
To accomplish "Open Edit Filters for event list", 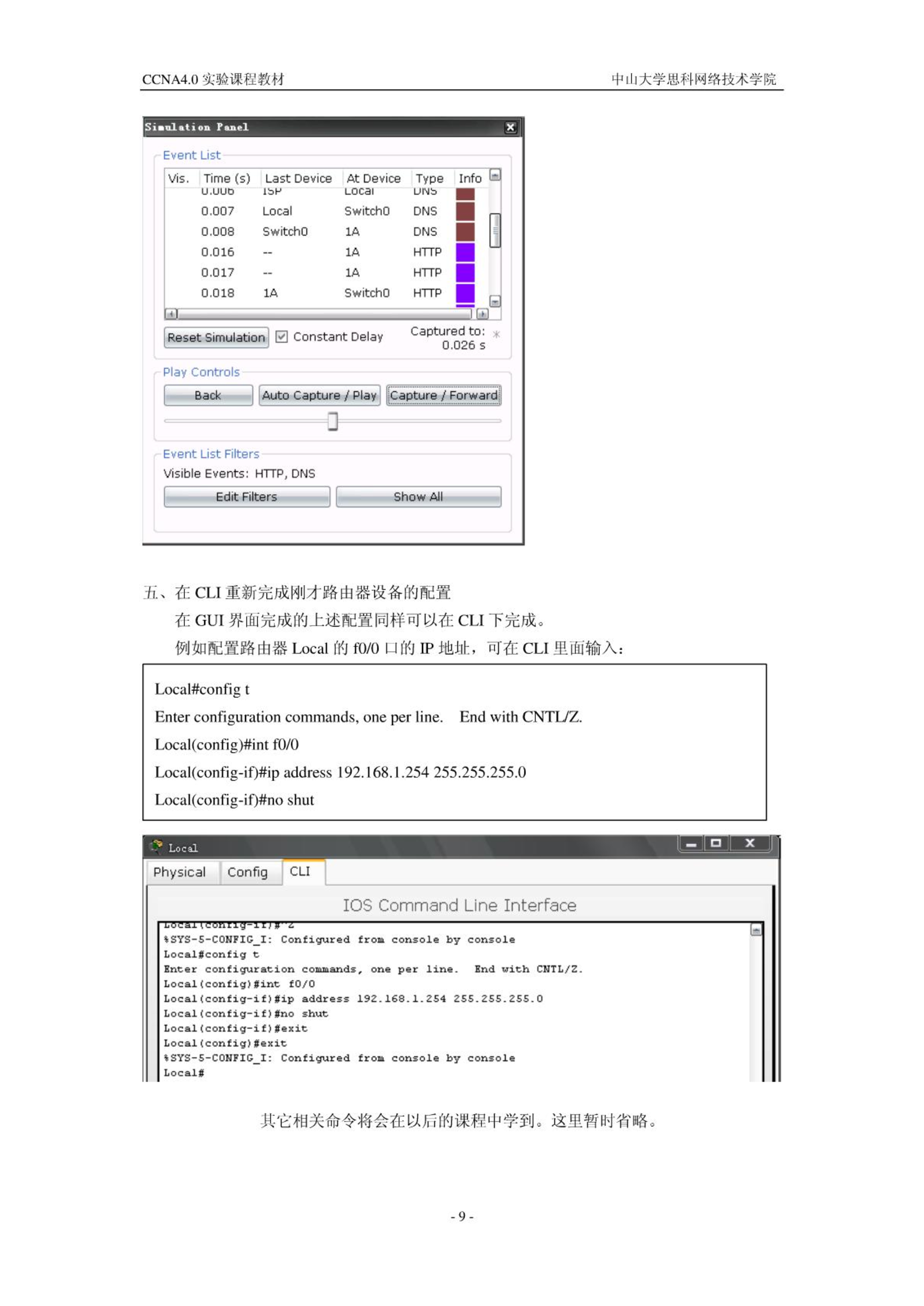I will click(x=247, y=497).
